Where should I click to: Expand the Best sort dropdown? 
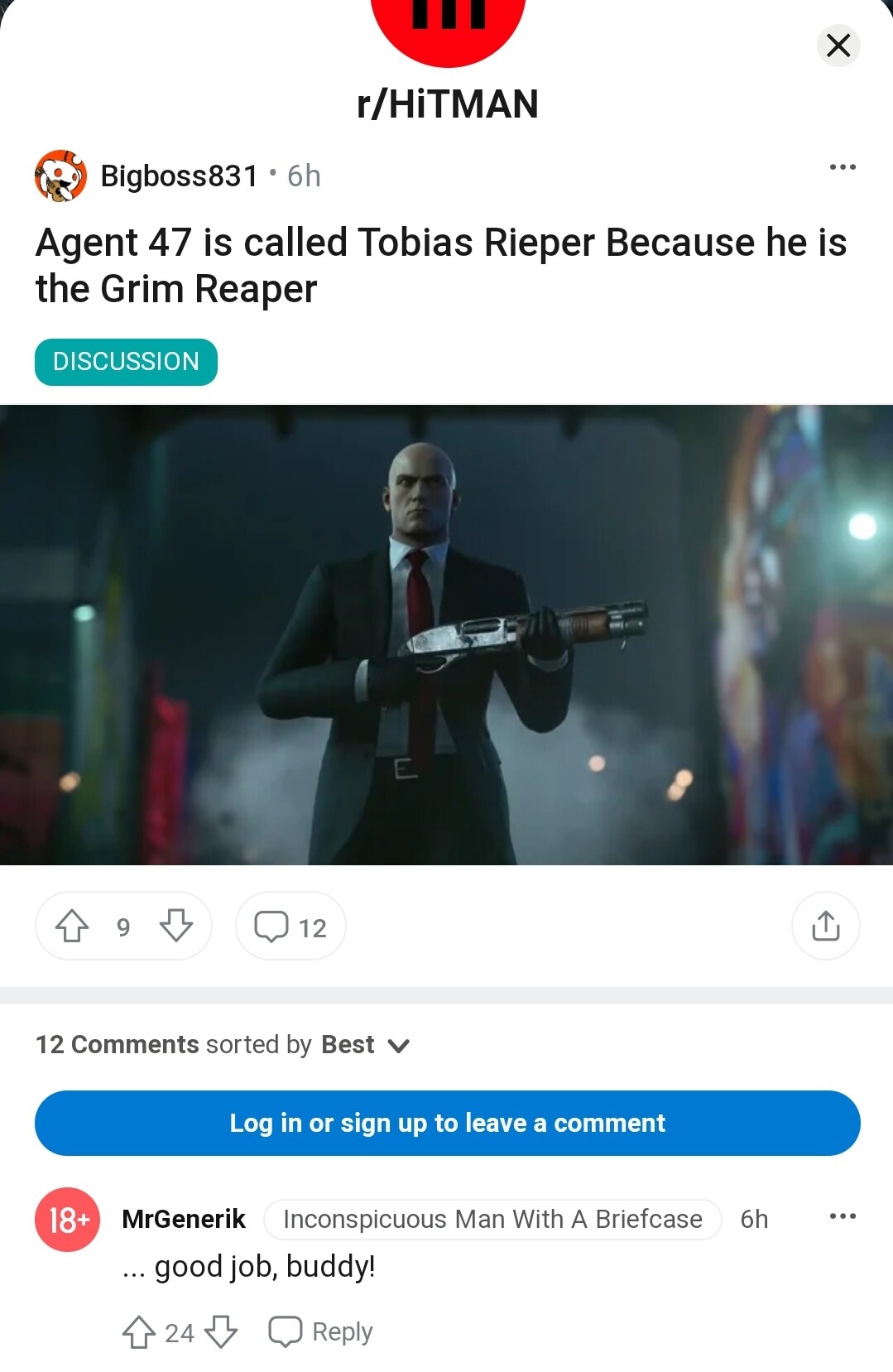pos(365,1045)
